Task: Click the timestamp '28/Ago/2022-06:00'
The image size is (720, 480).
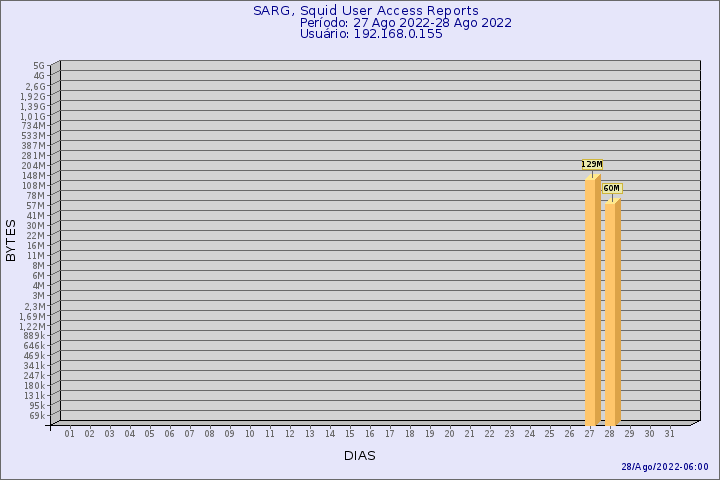Action: click(665, 467)
